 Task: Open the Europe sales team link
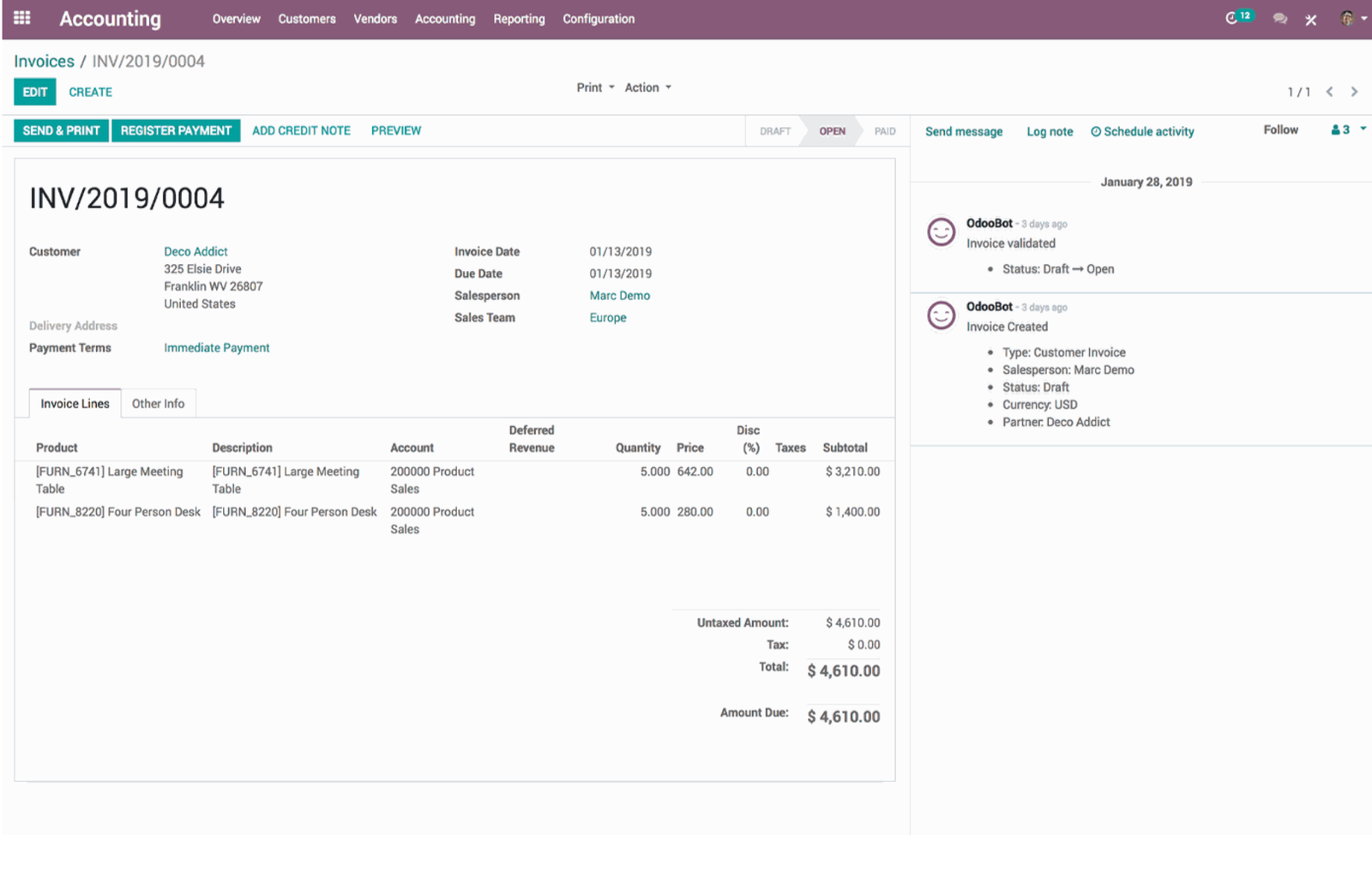pyautogui.click(x=608, y=317)
